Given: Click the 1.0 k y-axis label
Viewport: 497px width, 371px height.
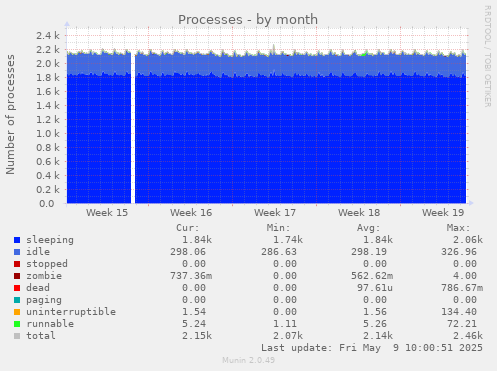Looking at the screenshot, I should tap(48, 134).
